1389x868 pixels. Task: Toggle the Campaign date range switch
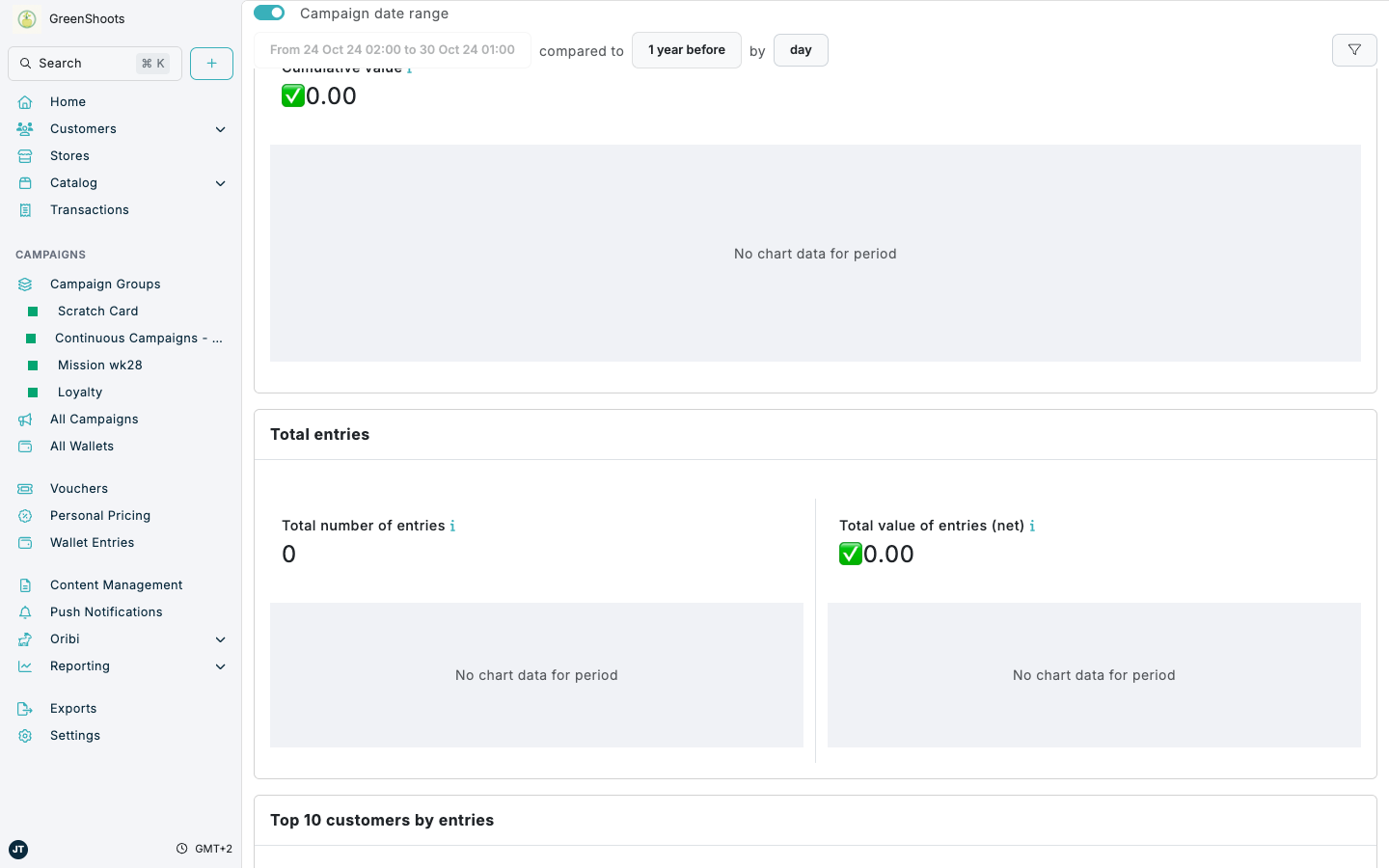point(269,13)
